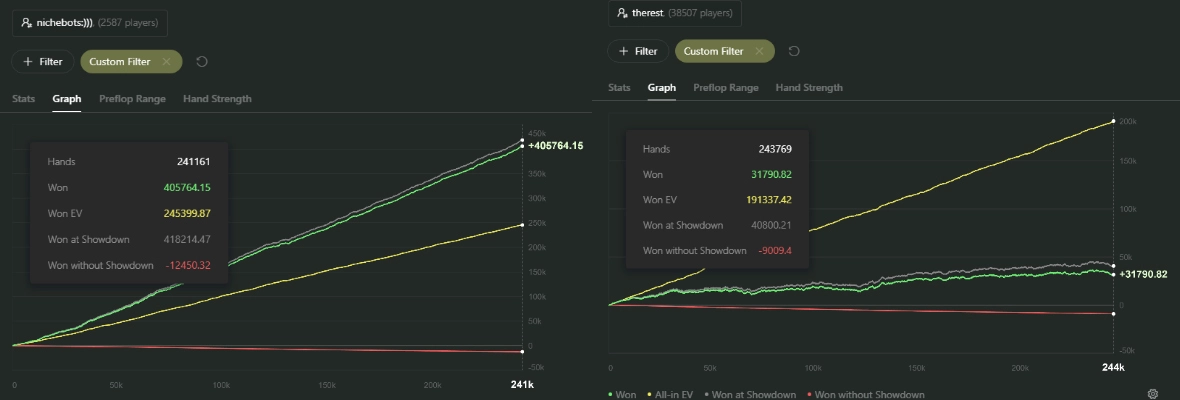Click Hands value 241161 in tooltip
Screen dimensions: 1180x400
point(193,162)
